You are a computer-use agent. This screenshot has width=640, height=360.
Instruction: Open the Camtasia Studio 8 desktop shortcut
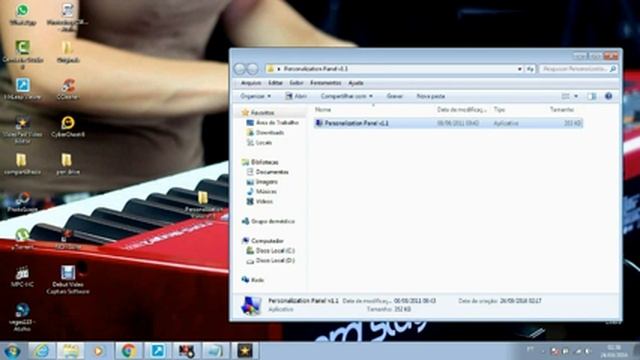click(23, 54)
